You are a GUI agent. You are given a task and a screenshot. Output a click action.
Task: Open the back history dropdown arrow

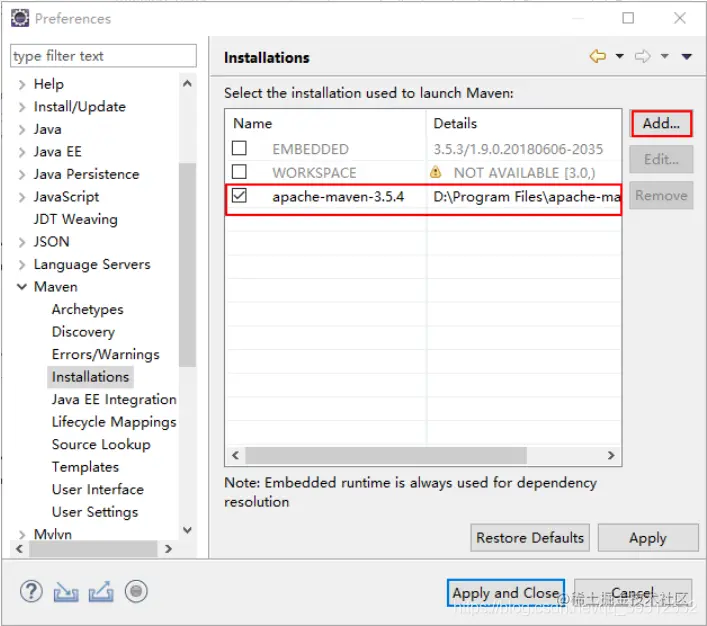coord(620,56)
